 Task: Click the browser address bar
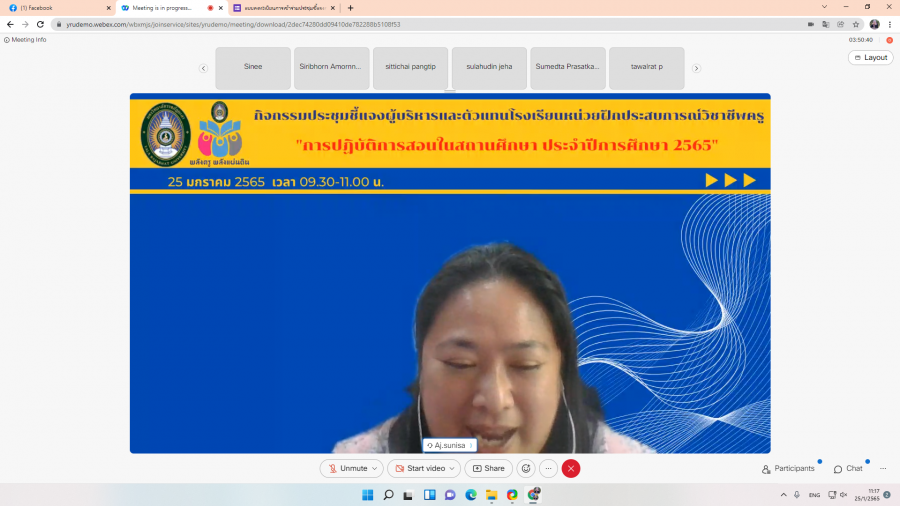400,24
